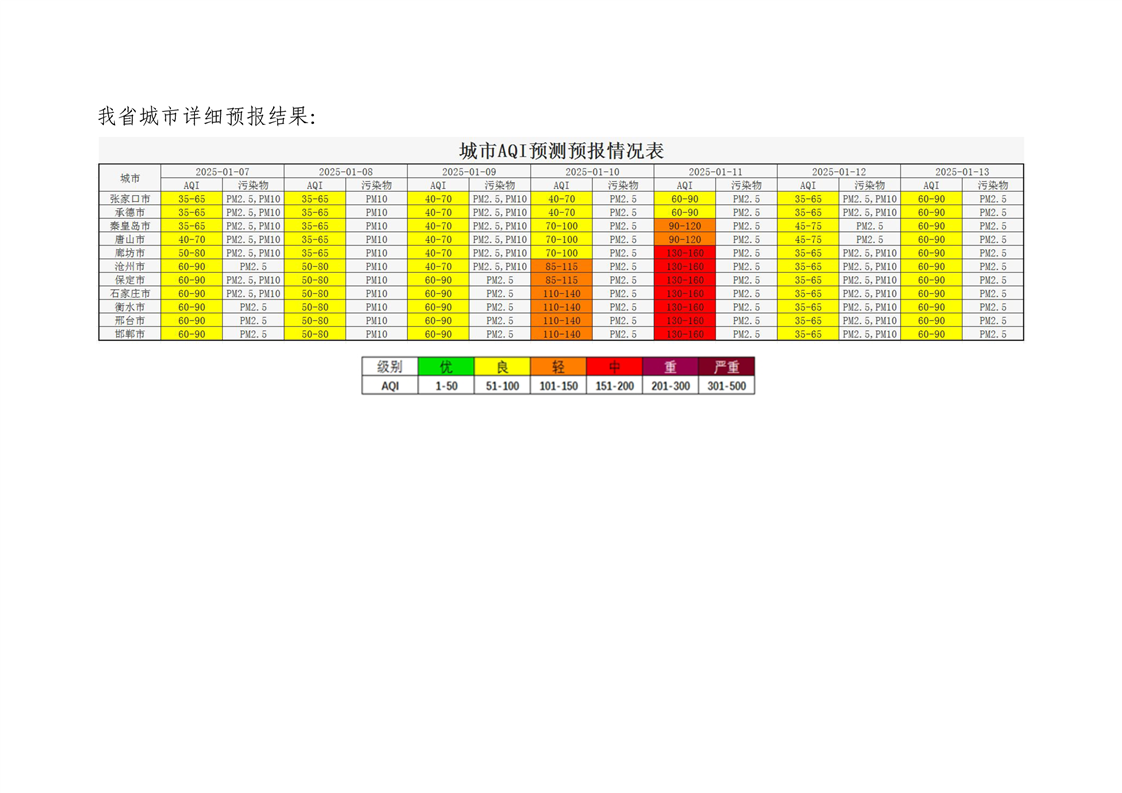Click the 我省城市详细预报结果 heading text
Screen dimensions: 1122x793
(x=207, y=117)
